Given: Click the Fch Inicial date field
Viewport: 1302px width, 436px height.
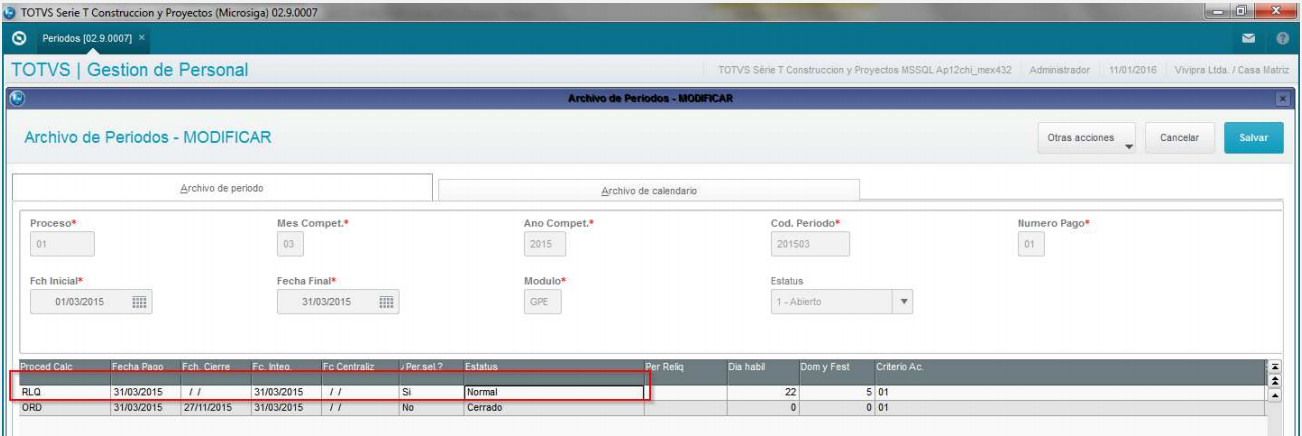Looking at the screenshot, I should 91,302.
